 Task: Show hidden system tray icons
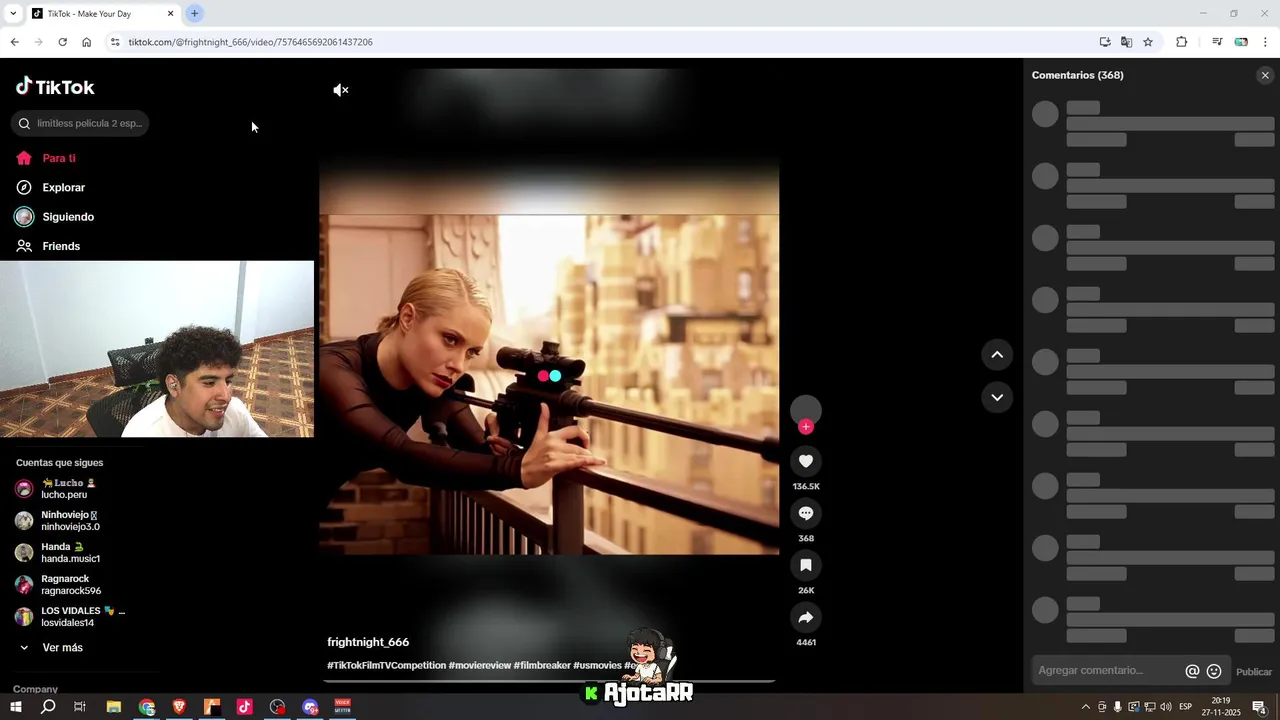coord(1086,707)
